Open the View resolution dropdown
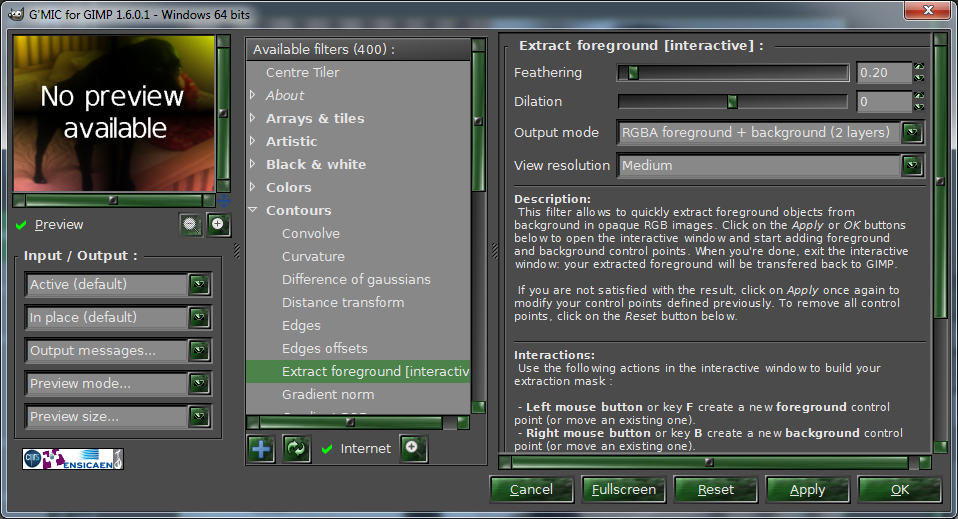This screenshot has height=519, width=958. [770, 166]
